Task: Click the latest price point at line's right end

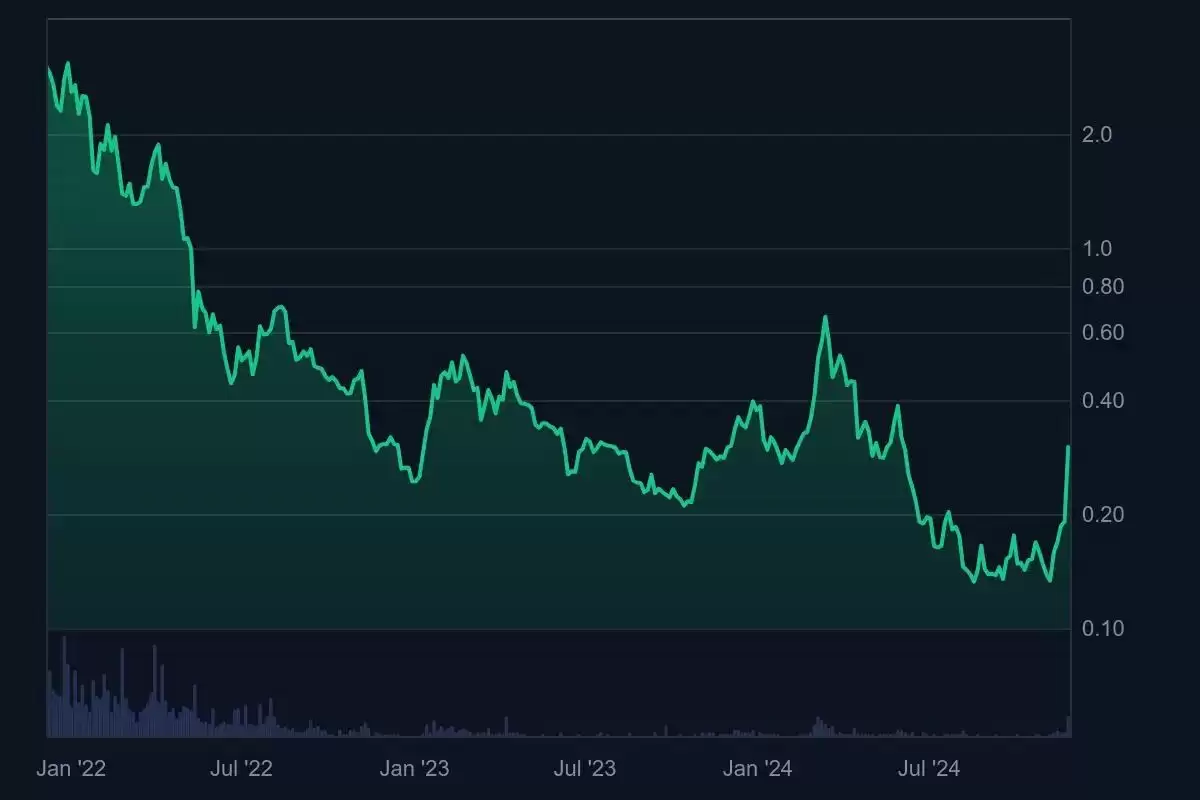Action: (1069, 447)
